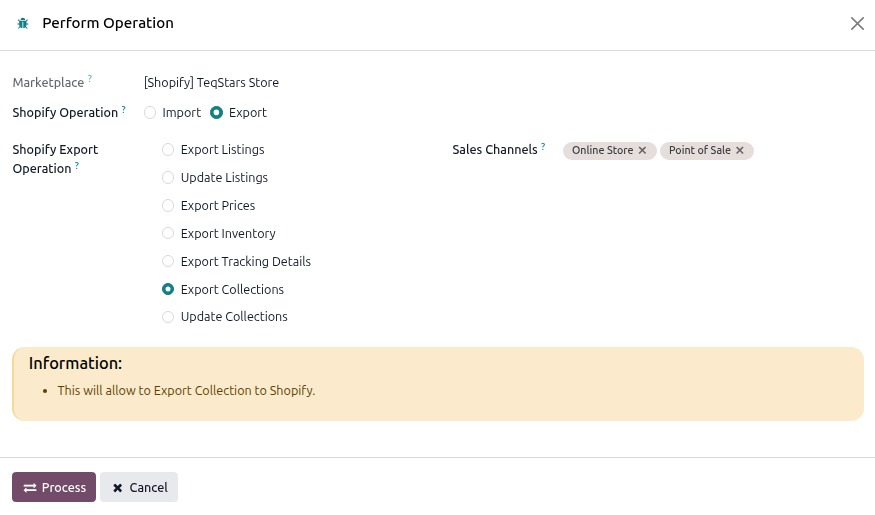Screen dimensions: 875x515
Task: Remove the Online Store sales channel tag
Action: coord(642,151)
